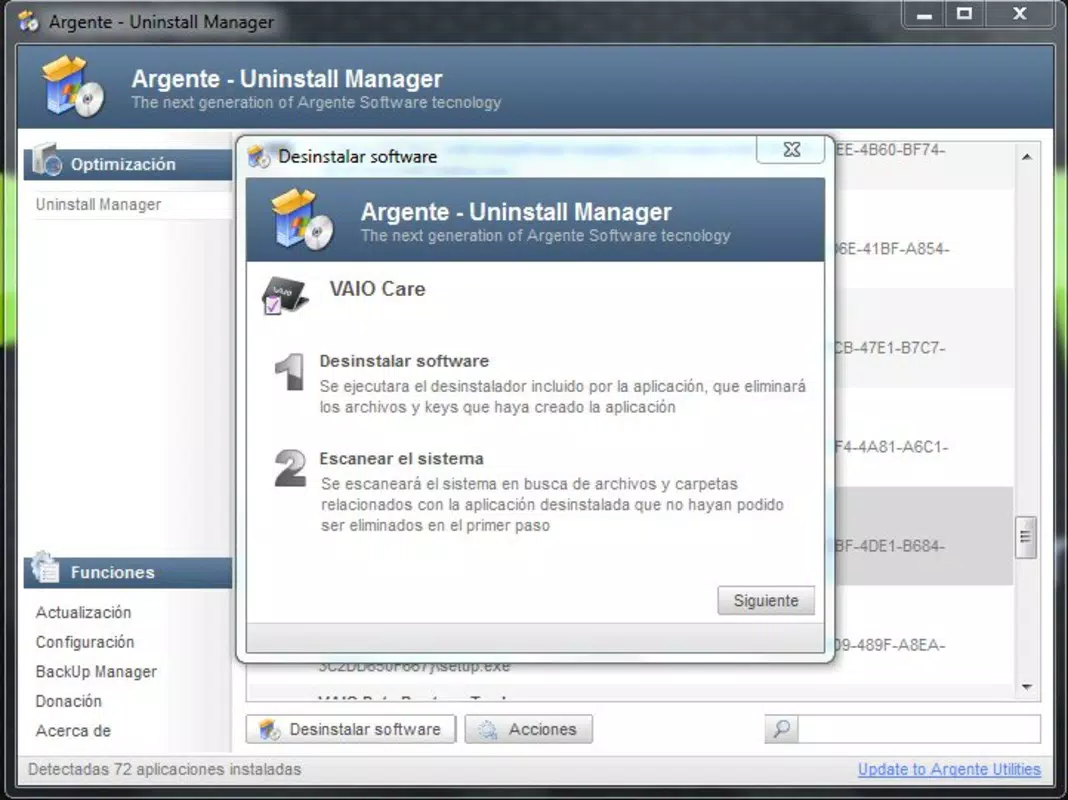This screenshot has height=800, width=1068.
Task: Click the vertical scrollbar thumb
Action: (1026, 537)
